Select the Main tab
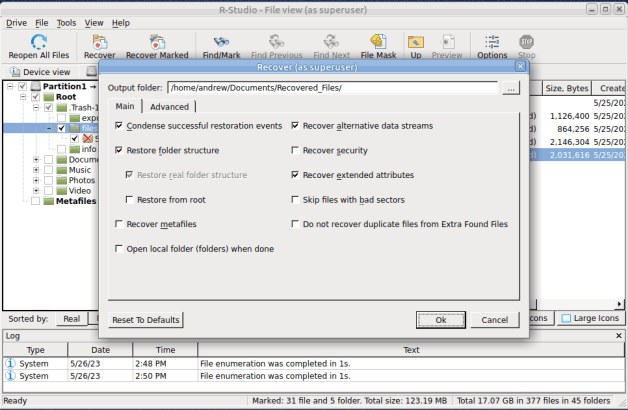This screenshot has width=628, height=410. 125,106
